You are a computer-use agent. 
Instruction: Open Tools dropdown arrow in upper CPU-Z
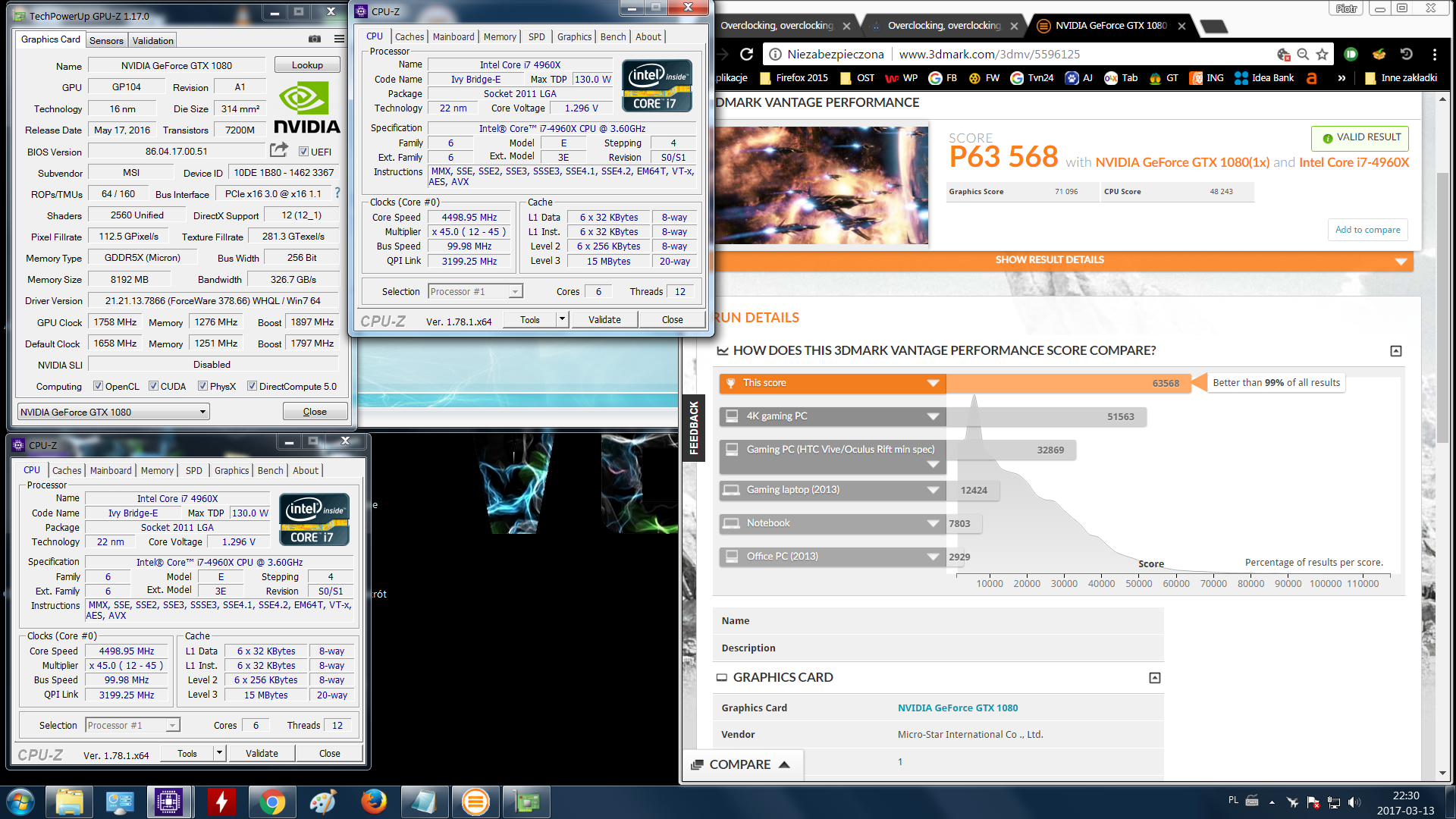coord(562,319)
